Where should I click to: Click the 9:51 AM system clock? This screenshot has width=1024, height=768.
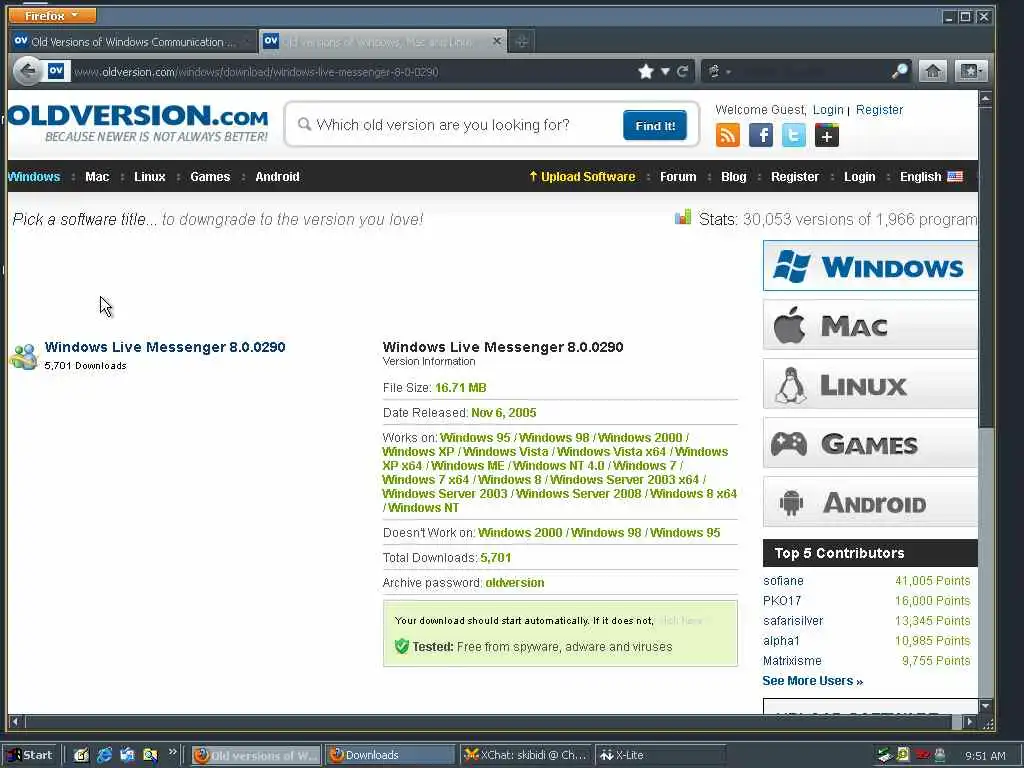click(x=985, y=756)
